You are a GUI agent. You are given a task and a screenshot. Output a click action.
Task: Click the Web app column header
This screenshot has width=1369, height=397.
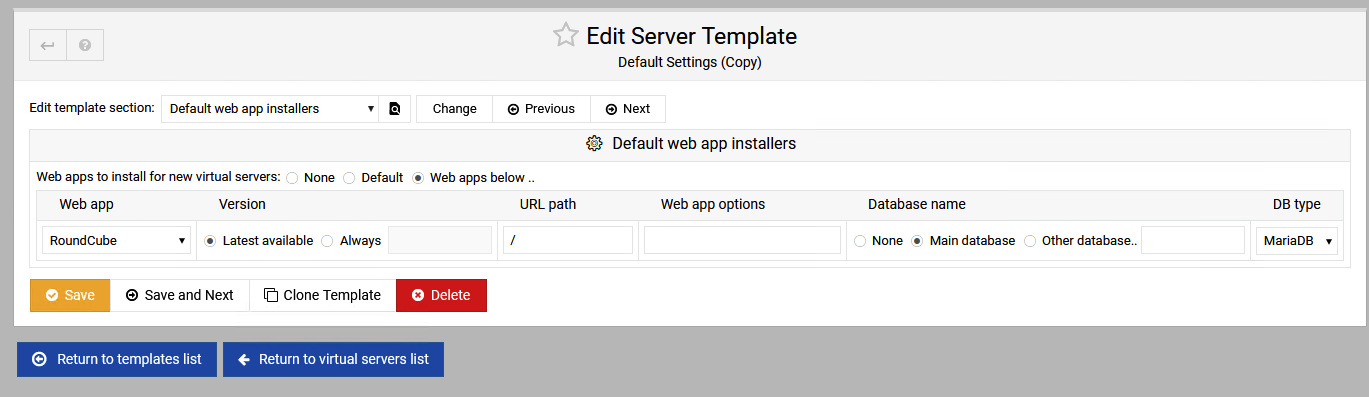pyautogui.click(x=86, y=204)
